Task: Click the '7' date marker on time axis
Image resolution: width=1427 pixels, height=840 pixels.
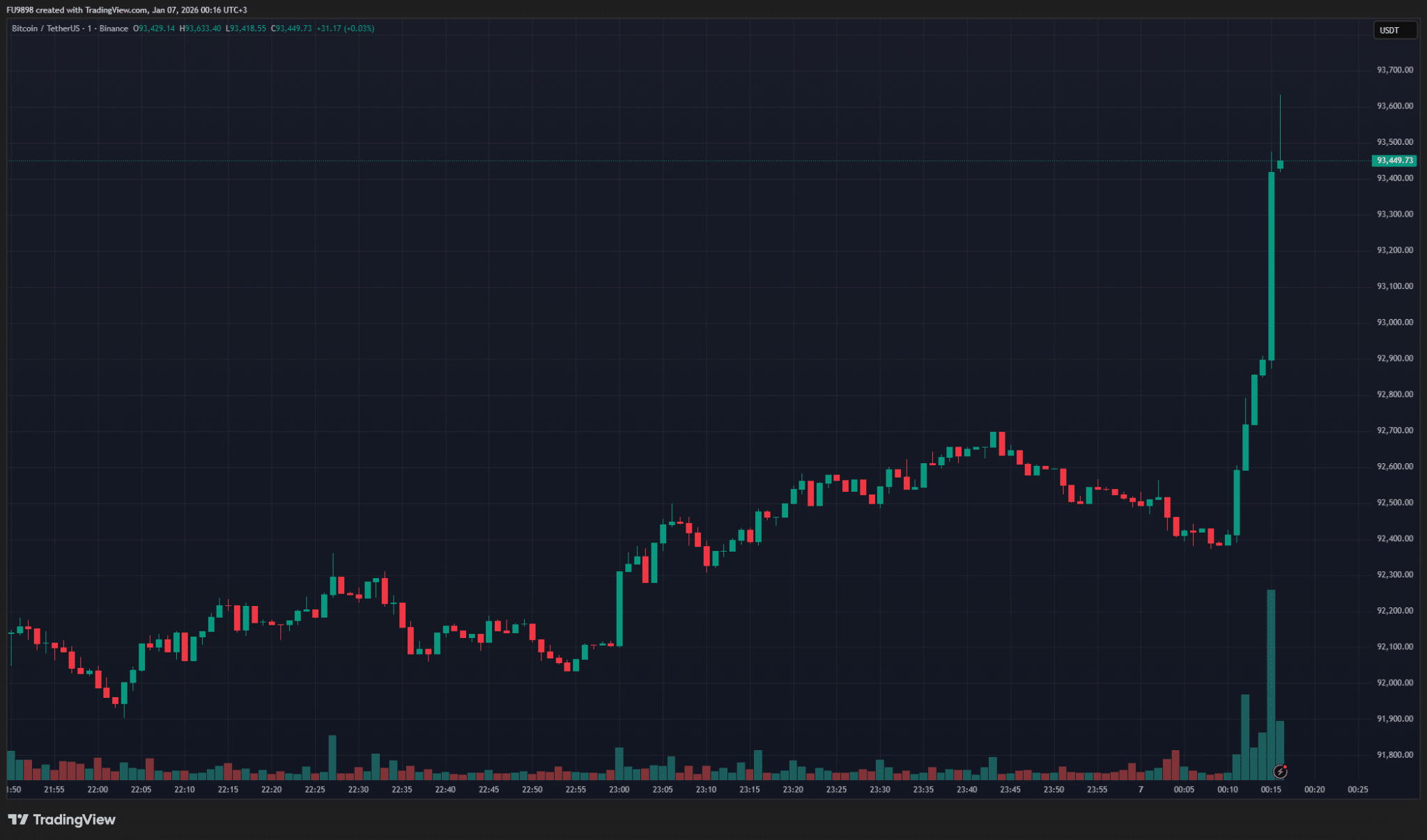Action: (x=1141, y=789)
